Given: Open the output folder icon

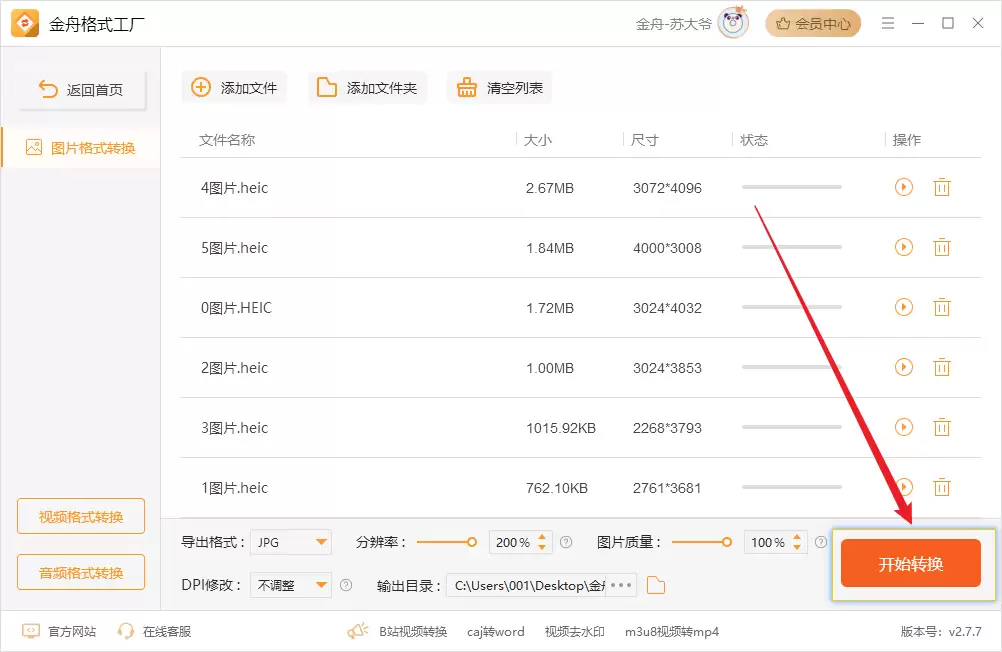Looking at the screenshot, I should 656,585.
